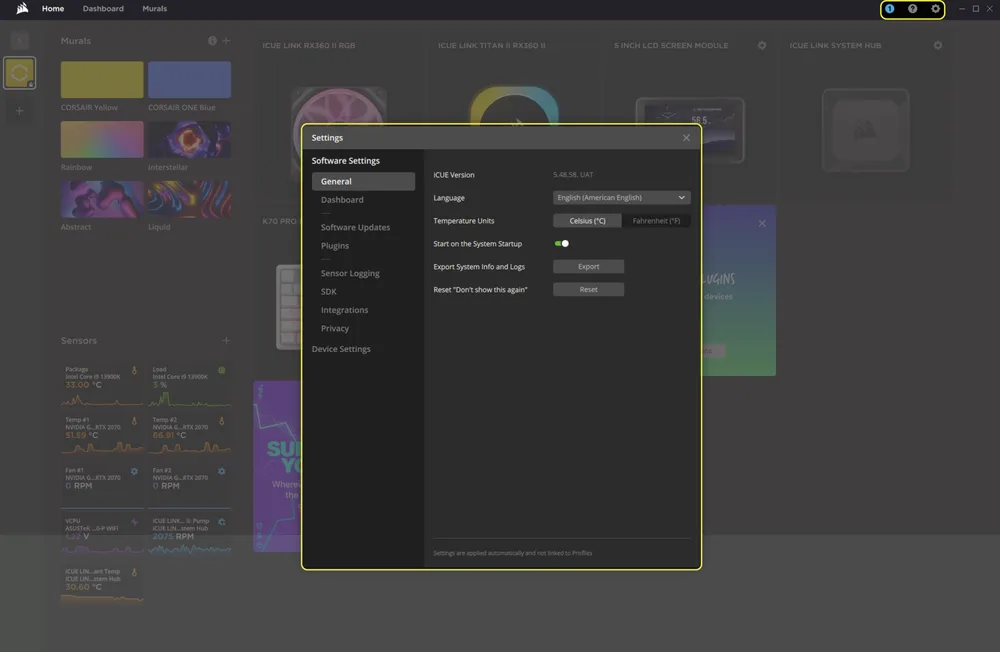Expand the Device Settings section
Screen dimensions: 1000x652
coord(341,349)
